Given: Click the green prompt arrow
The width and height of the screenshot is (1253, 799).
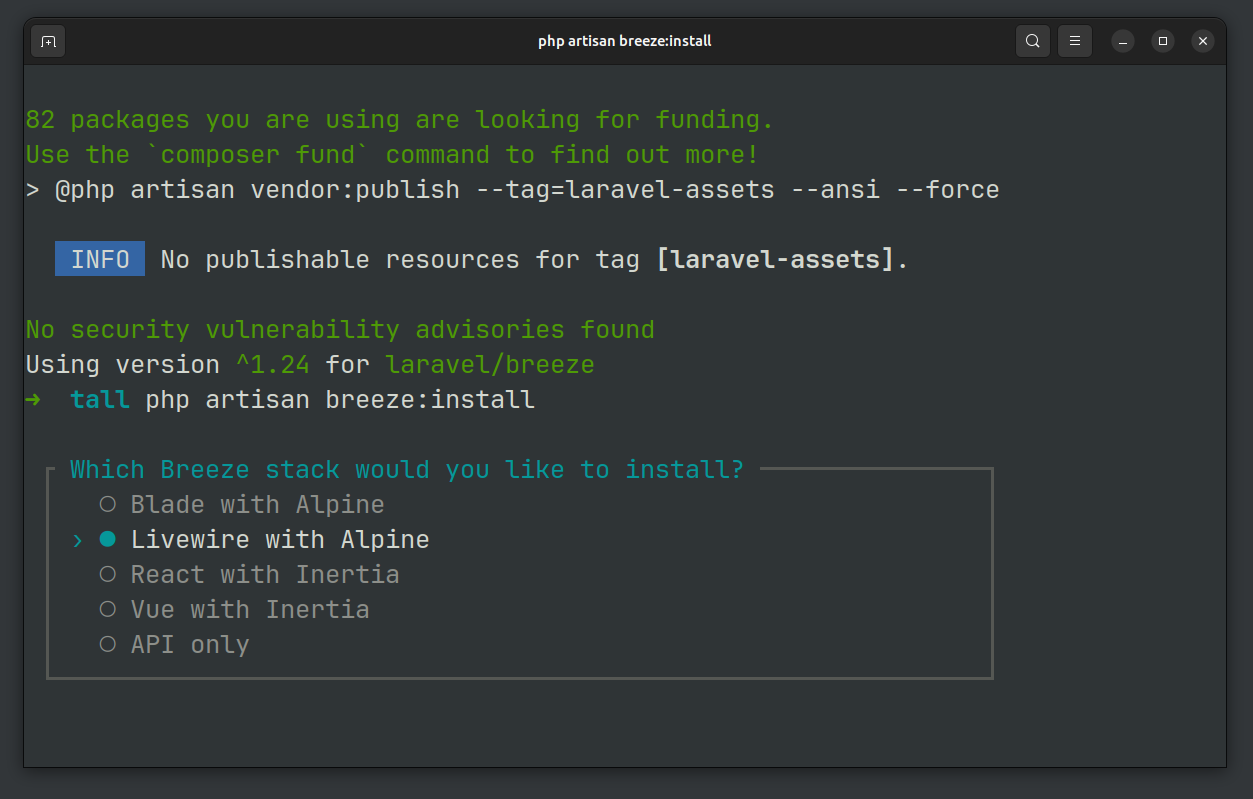Looking at the screenshot, I should [33, 399].
